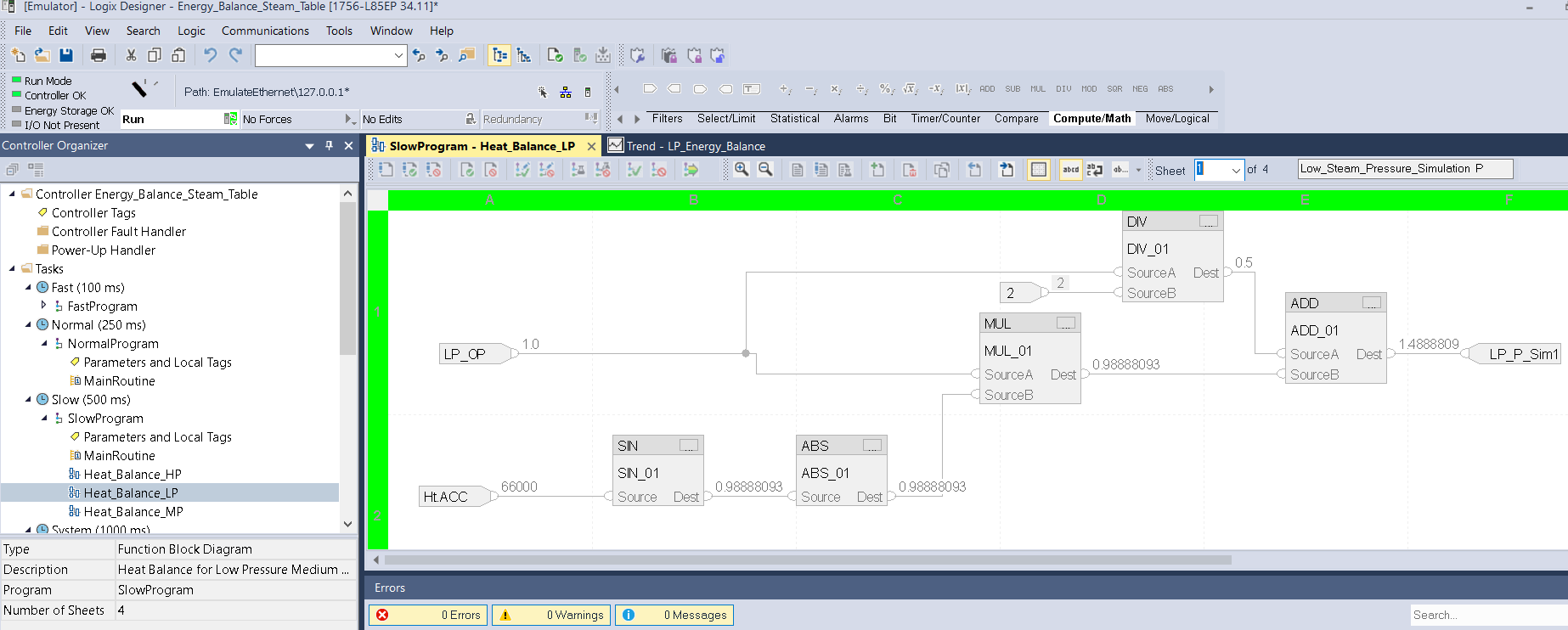
Task: Expand the FastProgram node
Action: (x=43, y=305)
